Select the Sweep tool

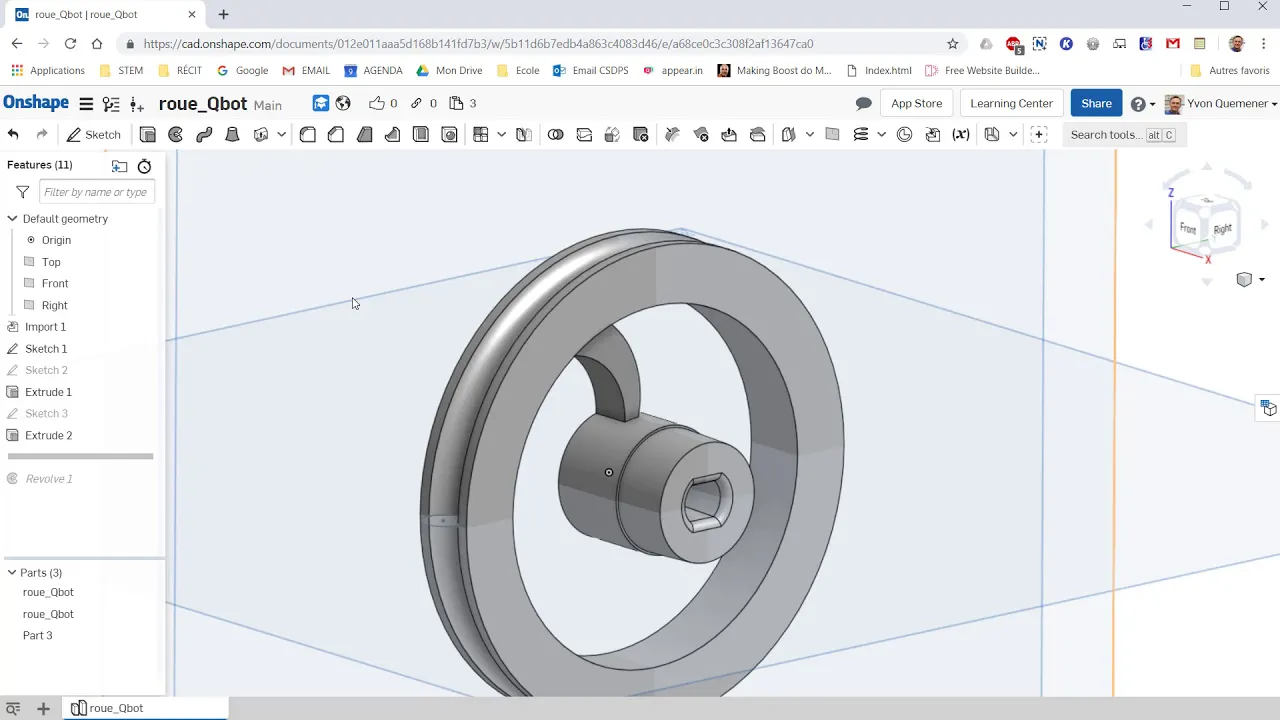click(x=204, y=134)
